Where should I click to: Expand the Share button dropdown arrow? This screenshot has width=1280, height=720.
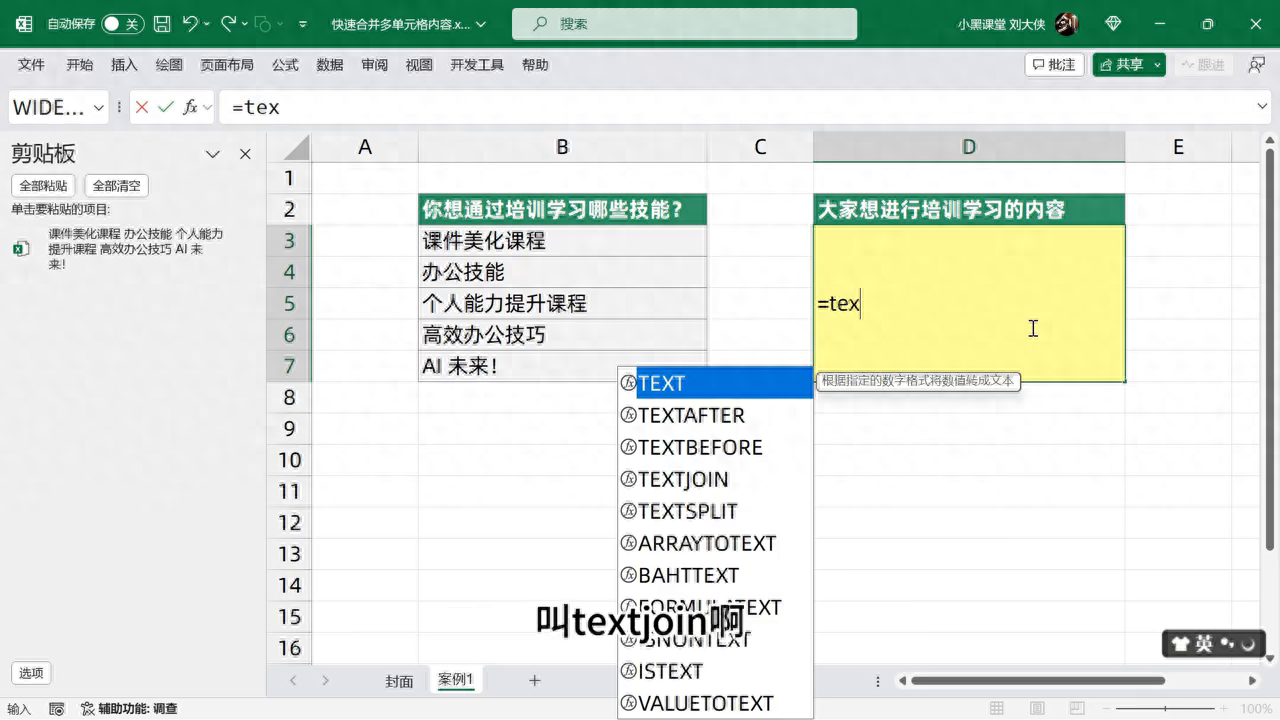(1158, 65)
